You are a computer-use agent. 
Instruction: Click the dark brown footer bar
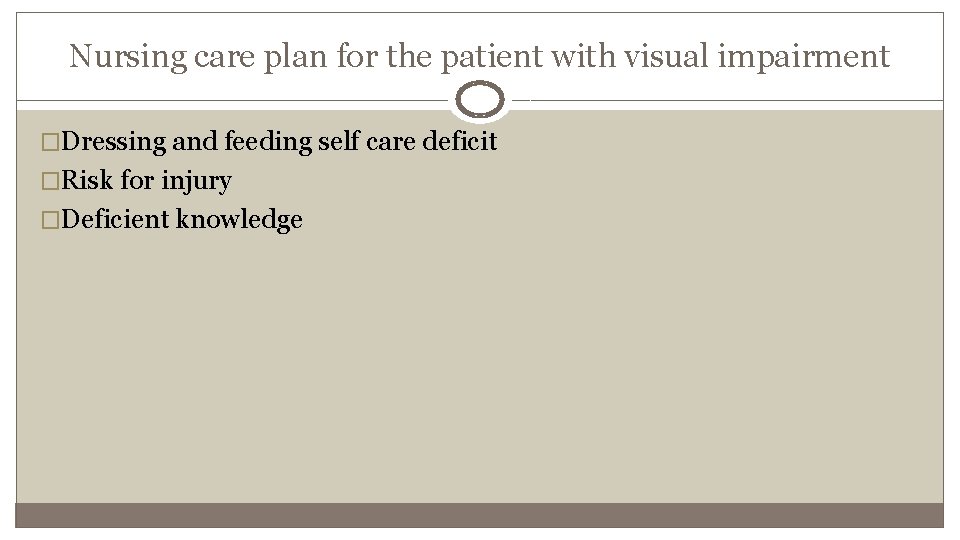click(x=479, y=515)
